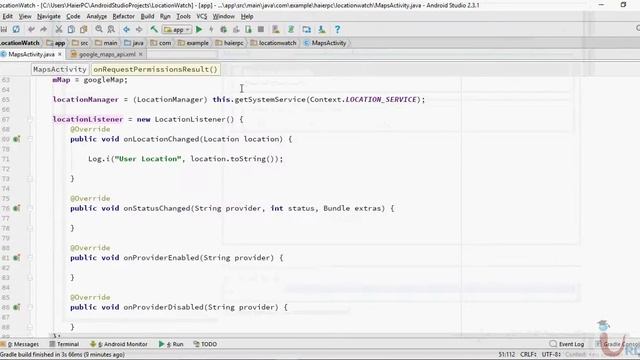The image size is (640, 360).
Task: Open the TODO tool window
Action: 205,344
